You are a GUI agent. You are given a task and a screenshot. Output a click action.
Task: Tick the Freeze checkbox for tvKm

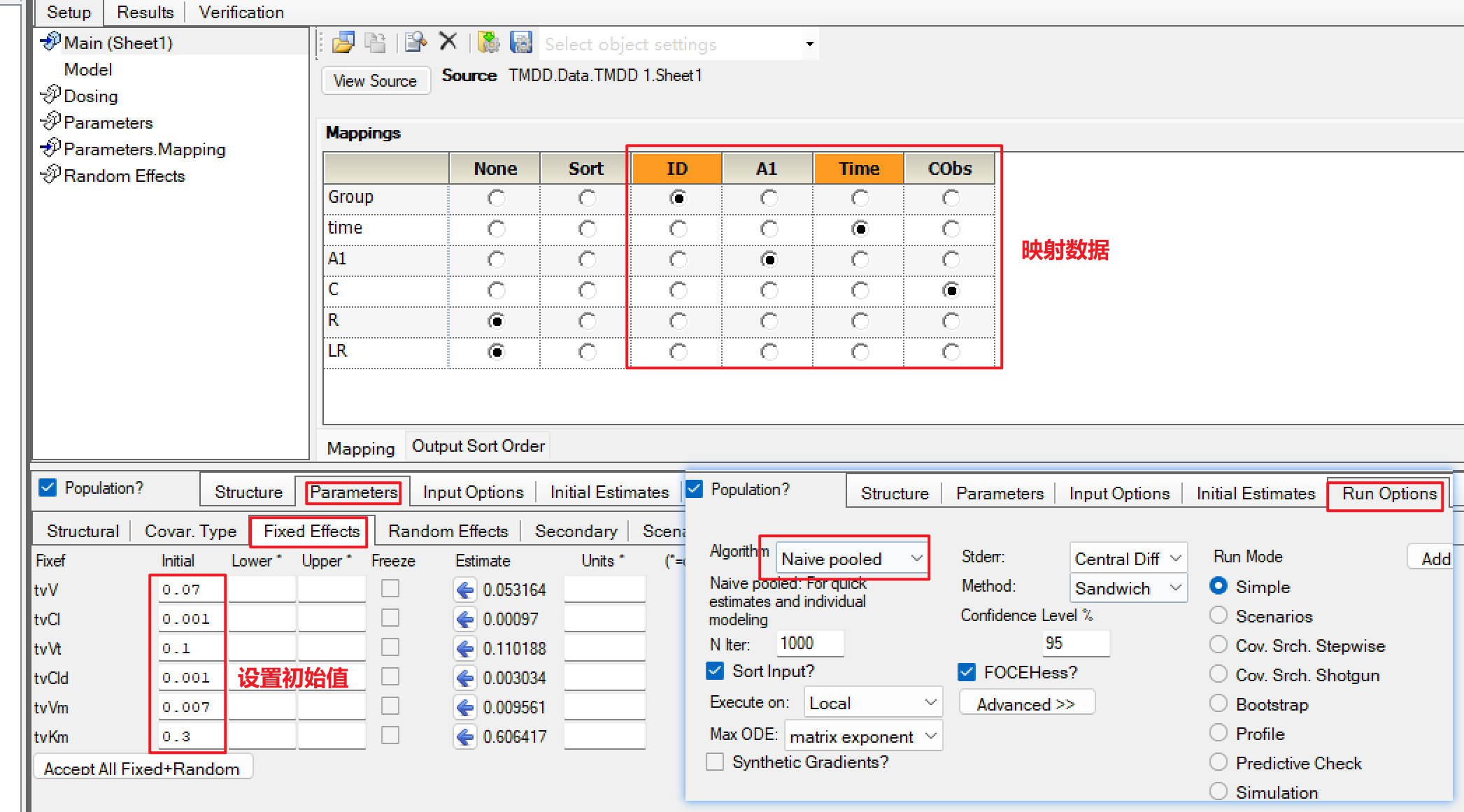[x=390, y=736]
